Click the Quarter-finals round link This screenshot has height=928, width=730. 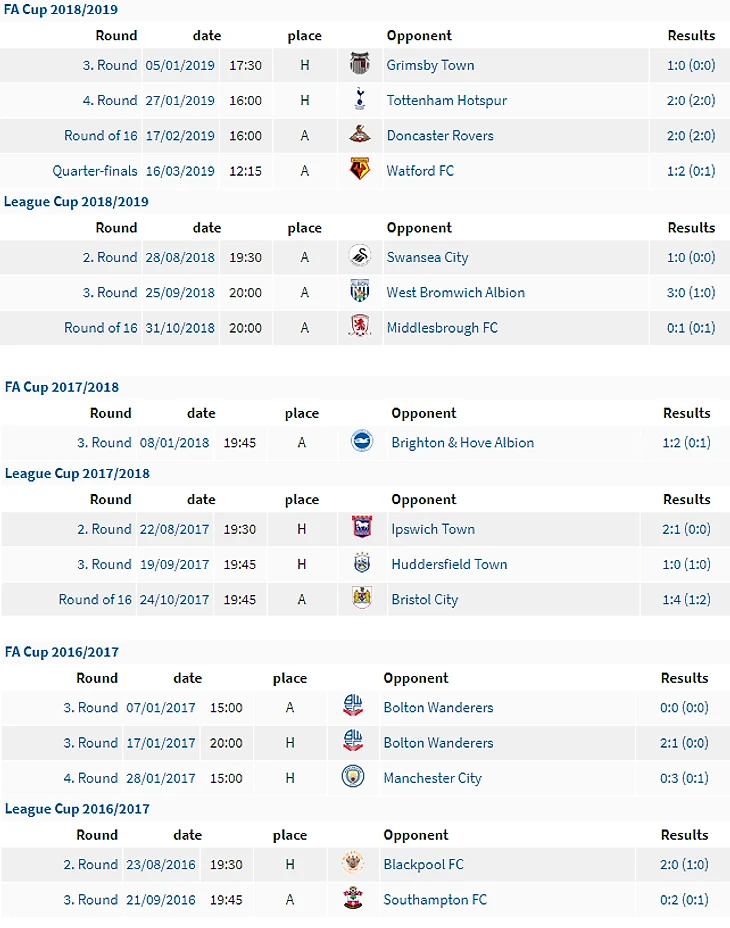[95, 170]
